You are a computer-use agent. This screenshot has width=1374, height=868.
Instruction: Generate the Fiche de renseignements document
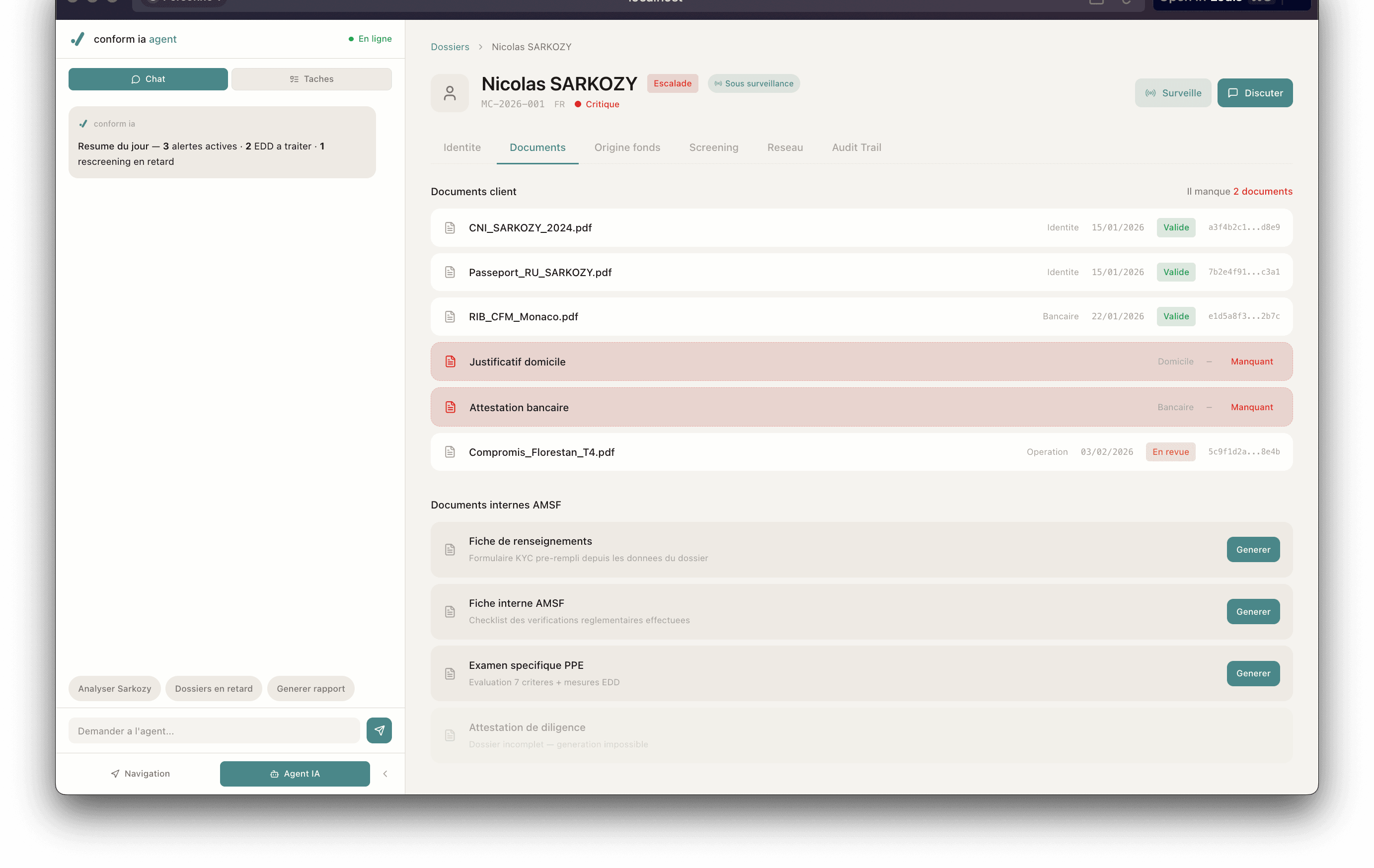pos(1252,550)
